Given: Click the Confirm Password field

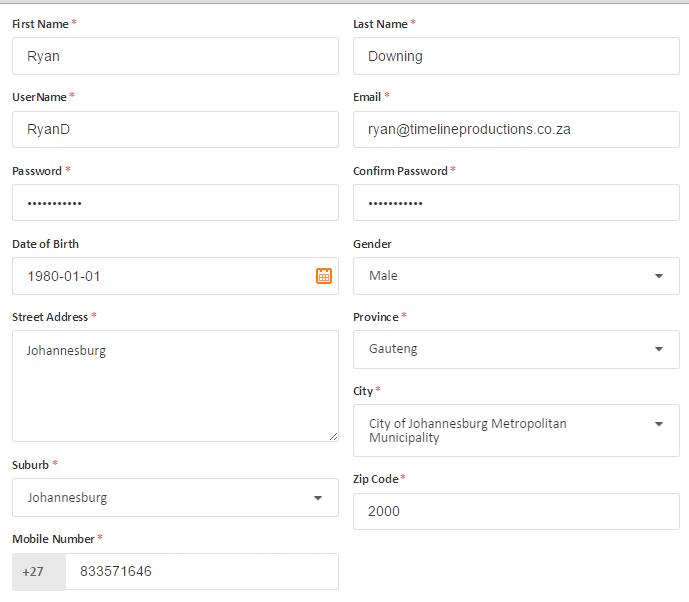Looking at the screenshot, I should [x=515, y=203].
